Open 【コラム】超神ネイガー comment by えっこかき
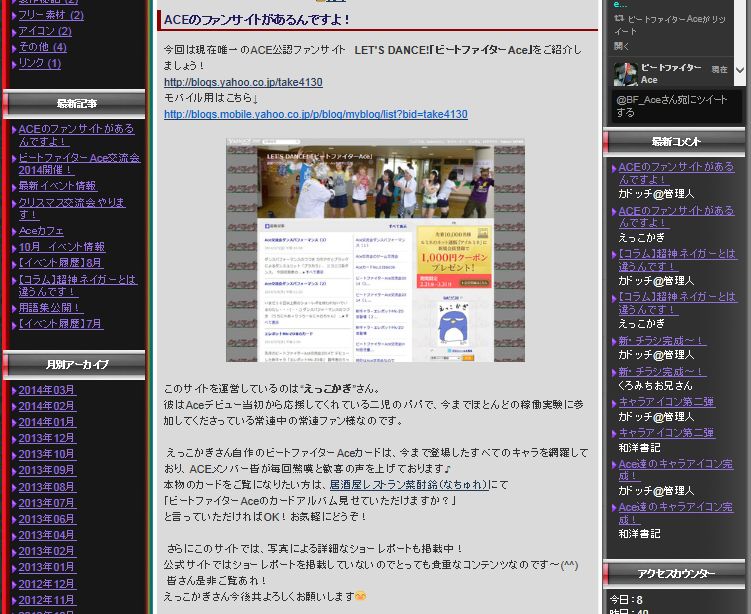 click(677, 303)
